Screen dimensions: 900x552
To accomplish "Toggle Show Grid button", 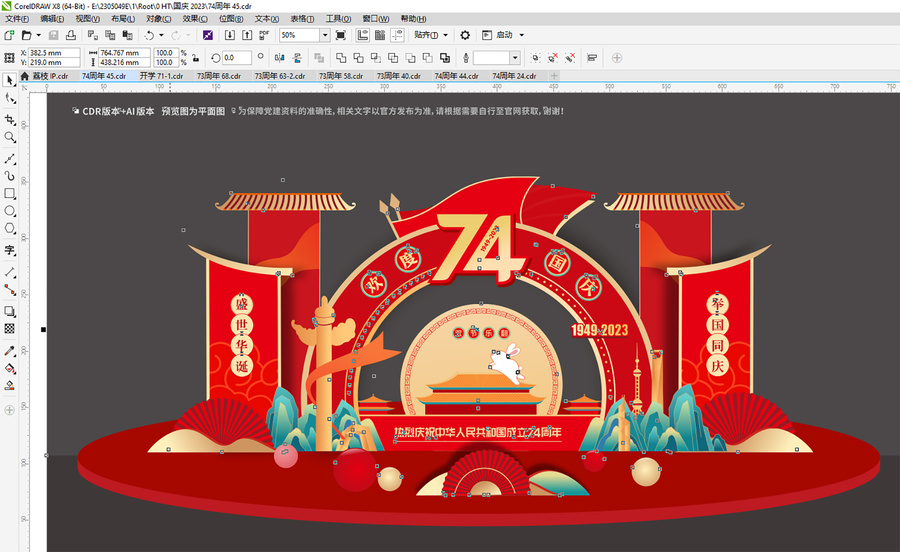I will 380,35.
